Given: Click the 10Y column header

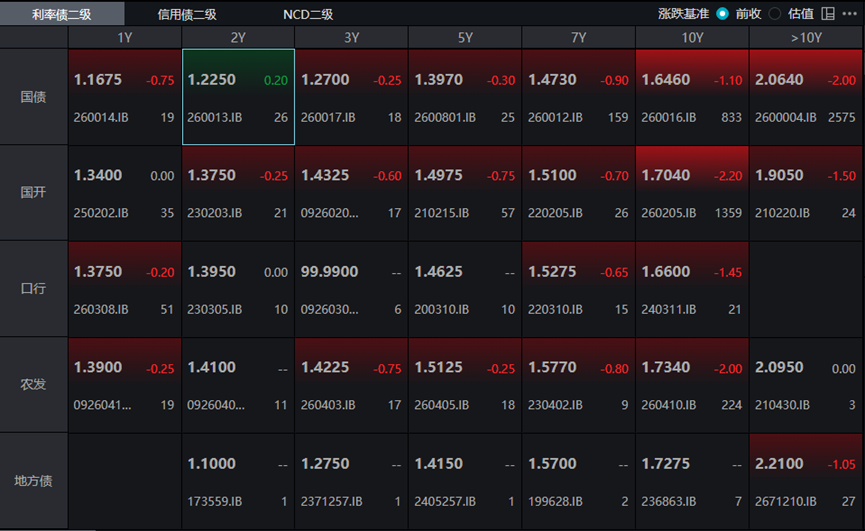Looking at the screenshot, I should pos(692,37).
